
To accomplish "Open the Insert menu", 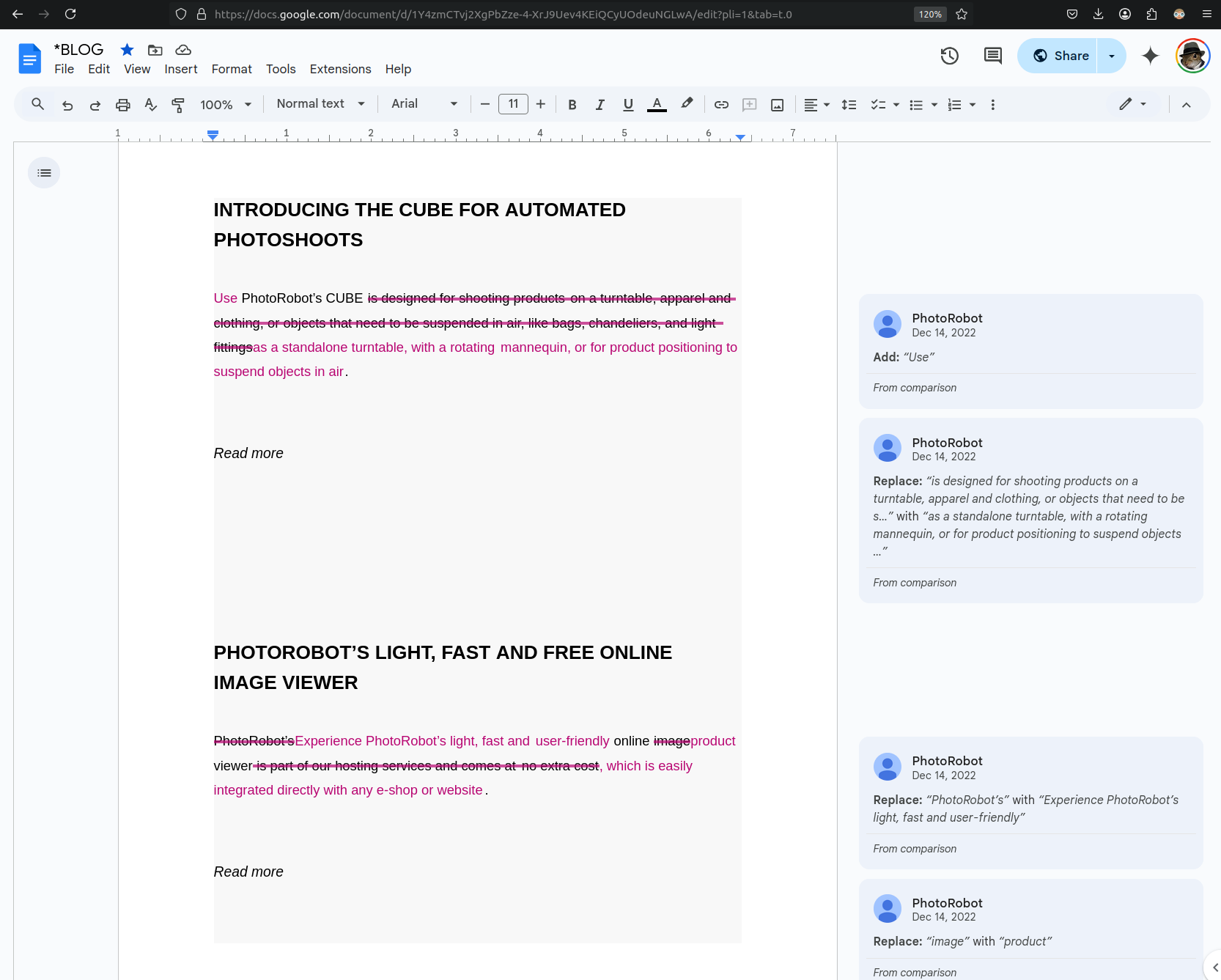I will [x=181, y=69].
